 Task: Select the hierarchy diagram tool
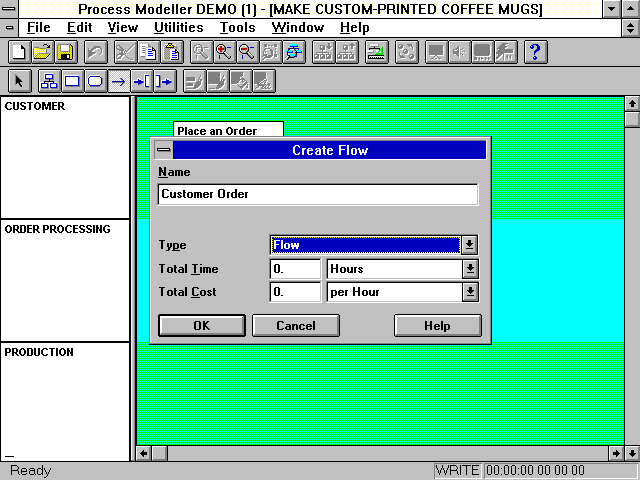pyautogui.click(x=48, y=81)
